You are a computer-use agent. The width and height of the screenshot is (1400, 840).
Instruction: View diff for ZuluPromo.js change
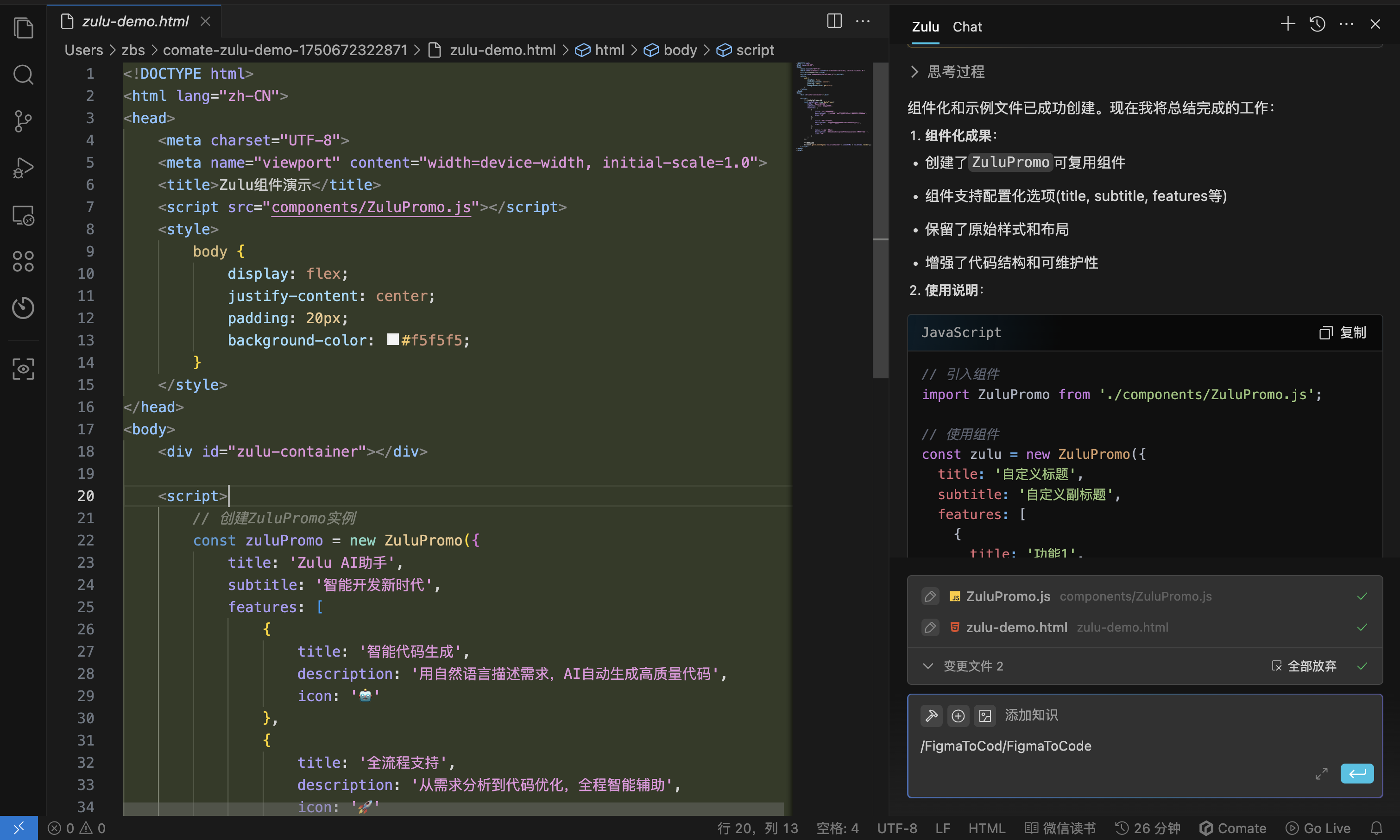930,596
